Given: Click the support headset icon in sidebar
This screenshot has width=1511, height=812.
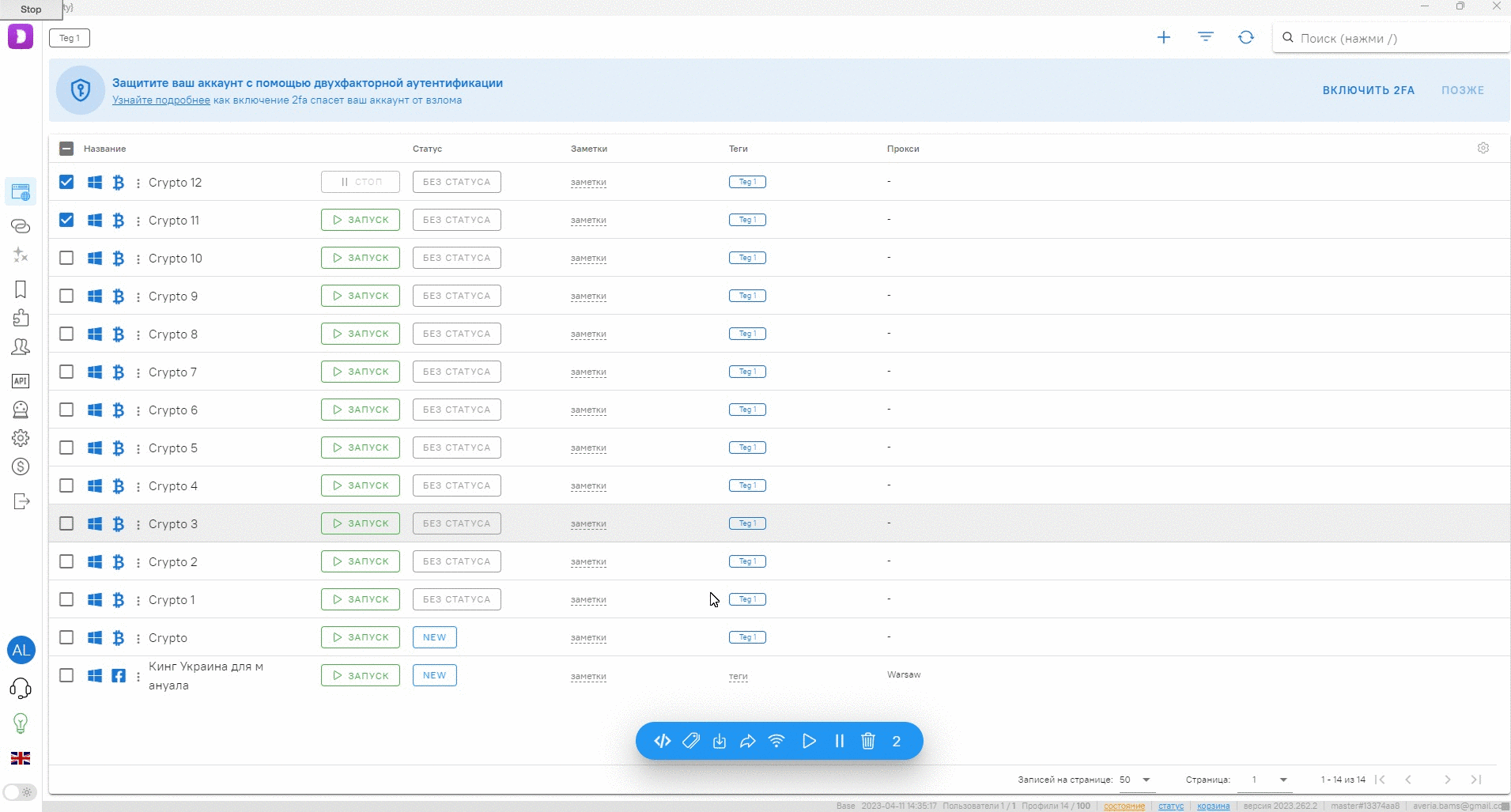Looking at the screenshot, I should point(21,689).
